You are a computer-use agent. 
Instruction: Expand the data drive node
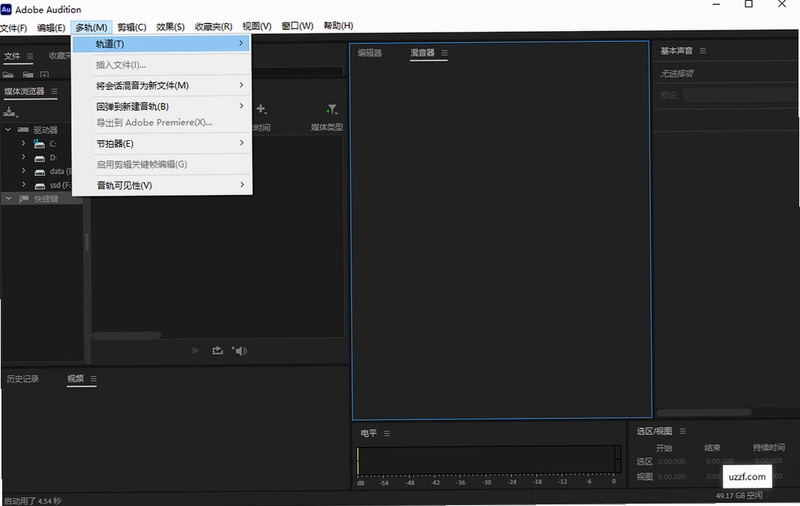(23, 171)
